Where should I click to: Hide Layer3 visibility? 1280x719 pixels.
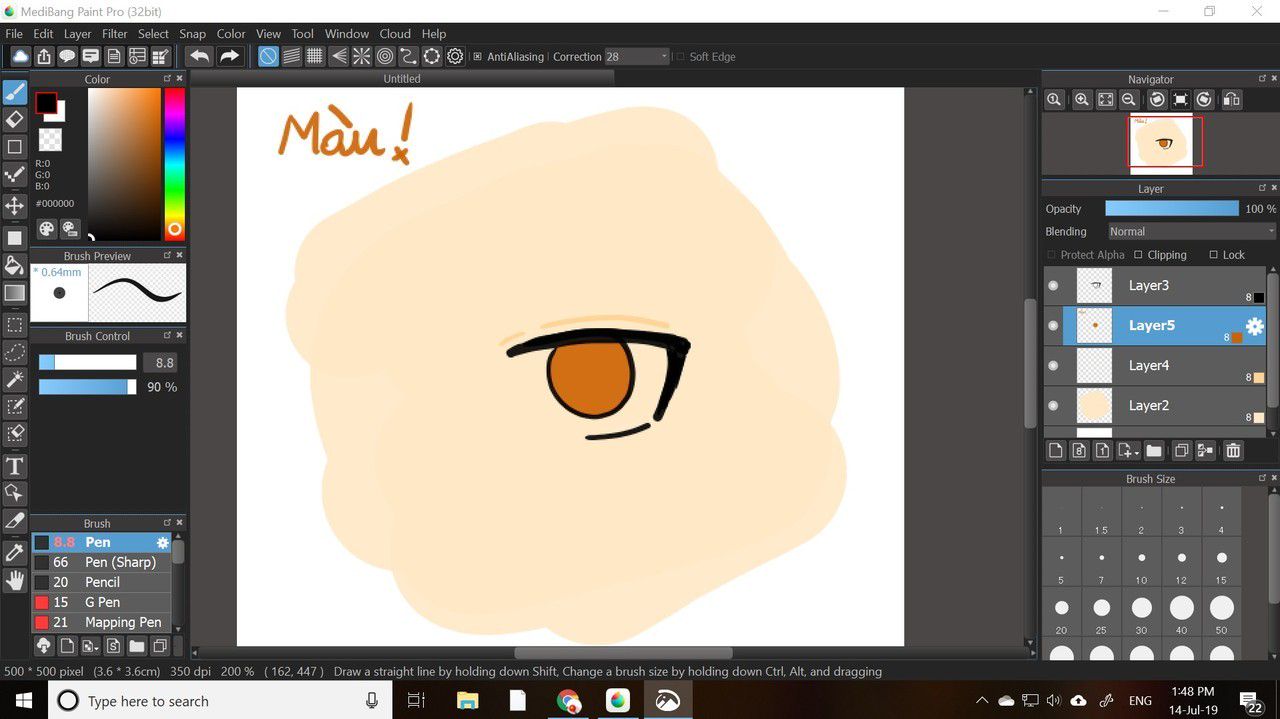coord(1053,286)
